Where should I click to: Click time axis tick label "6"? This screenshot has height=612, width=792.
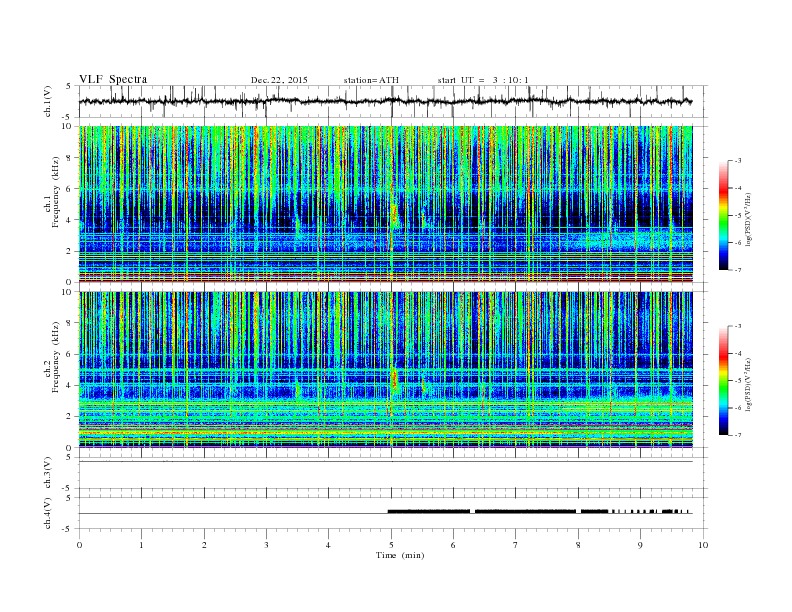click(x=453, y=545)
